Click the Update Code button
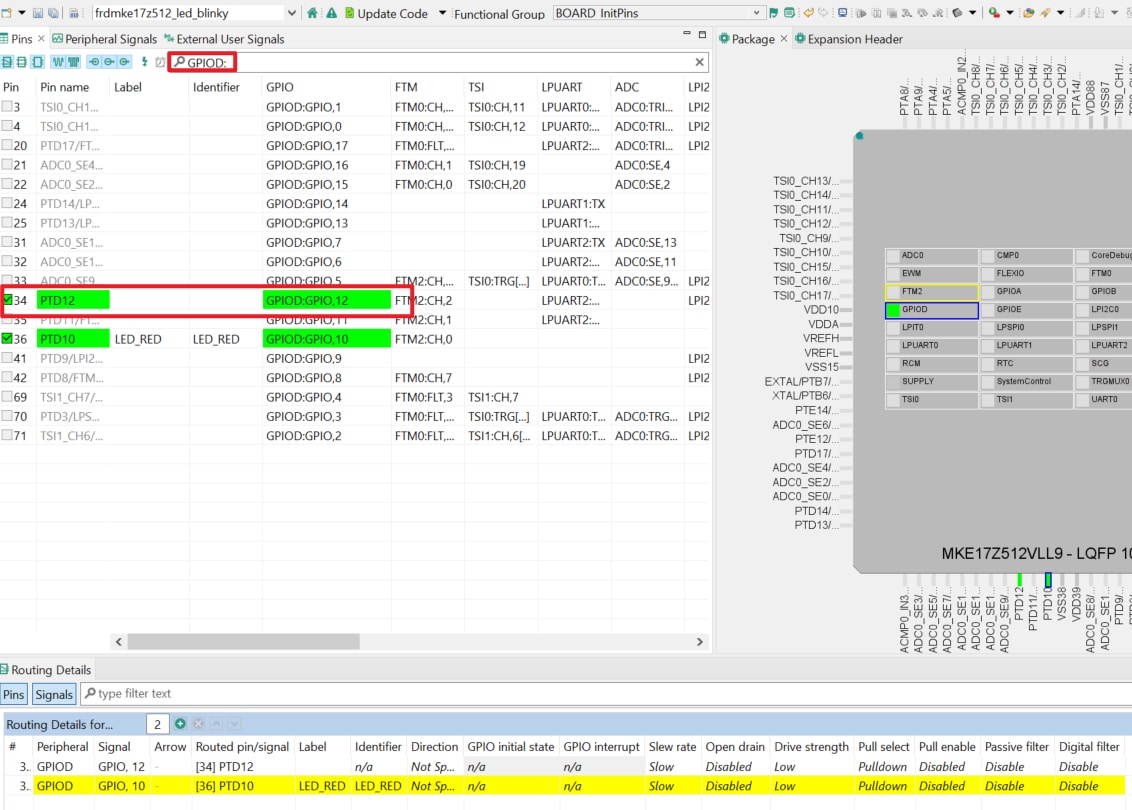This screenshot has width=1132, height=810. point(389,13)
